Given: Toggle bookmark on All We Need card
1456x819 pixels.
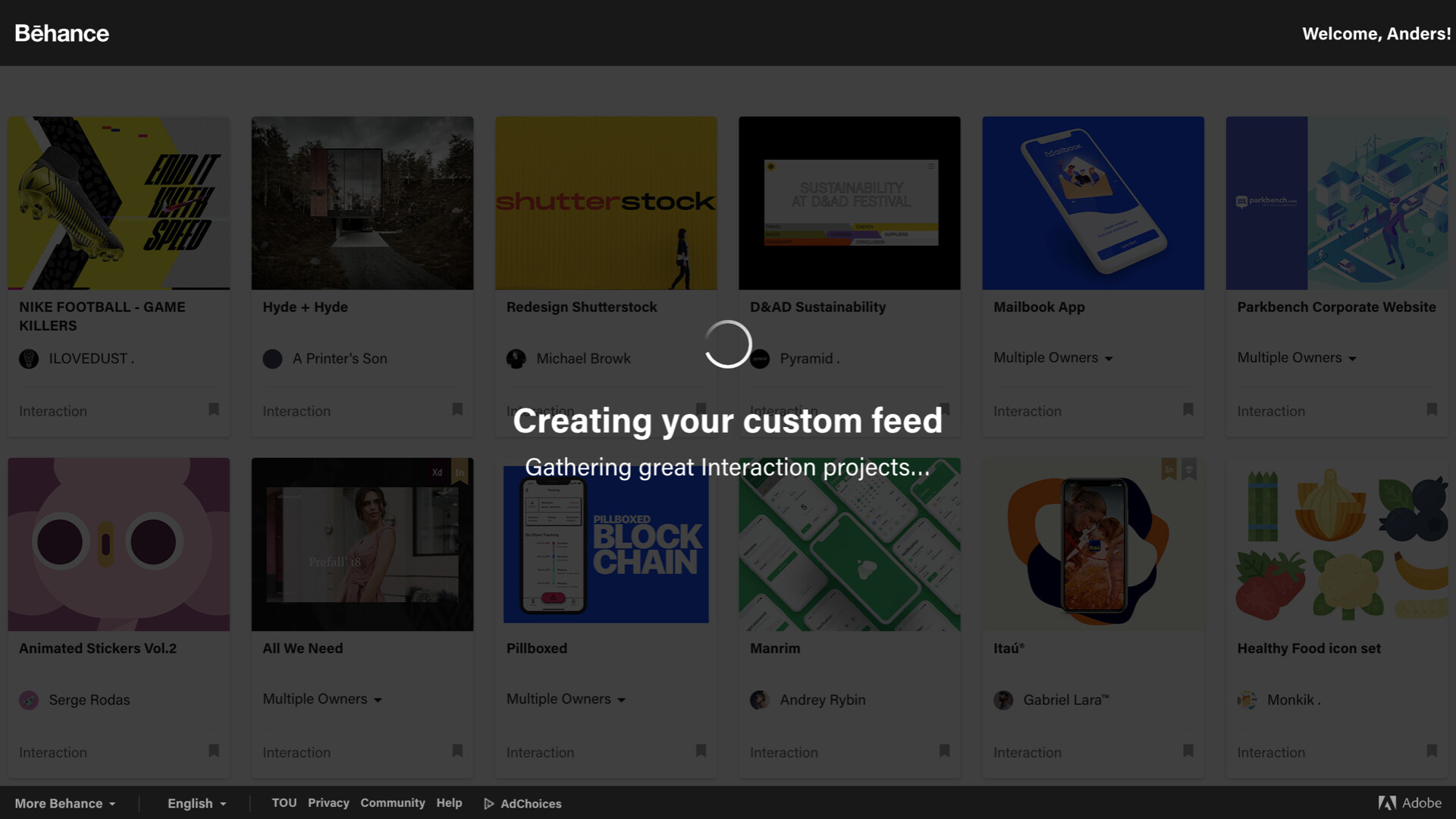Looking at the screenshot, I should (x=457, y=751).
